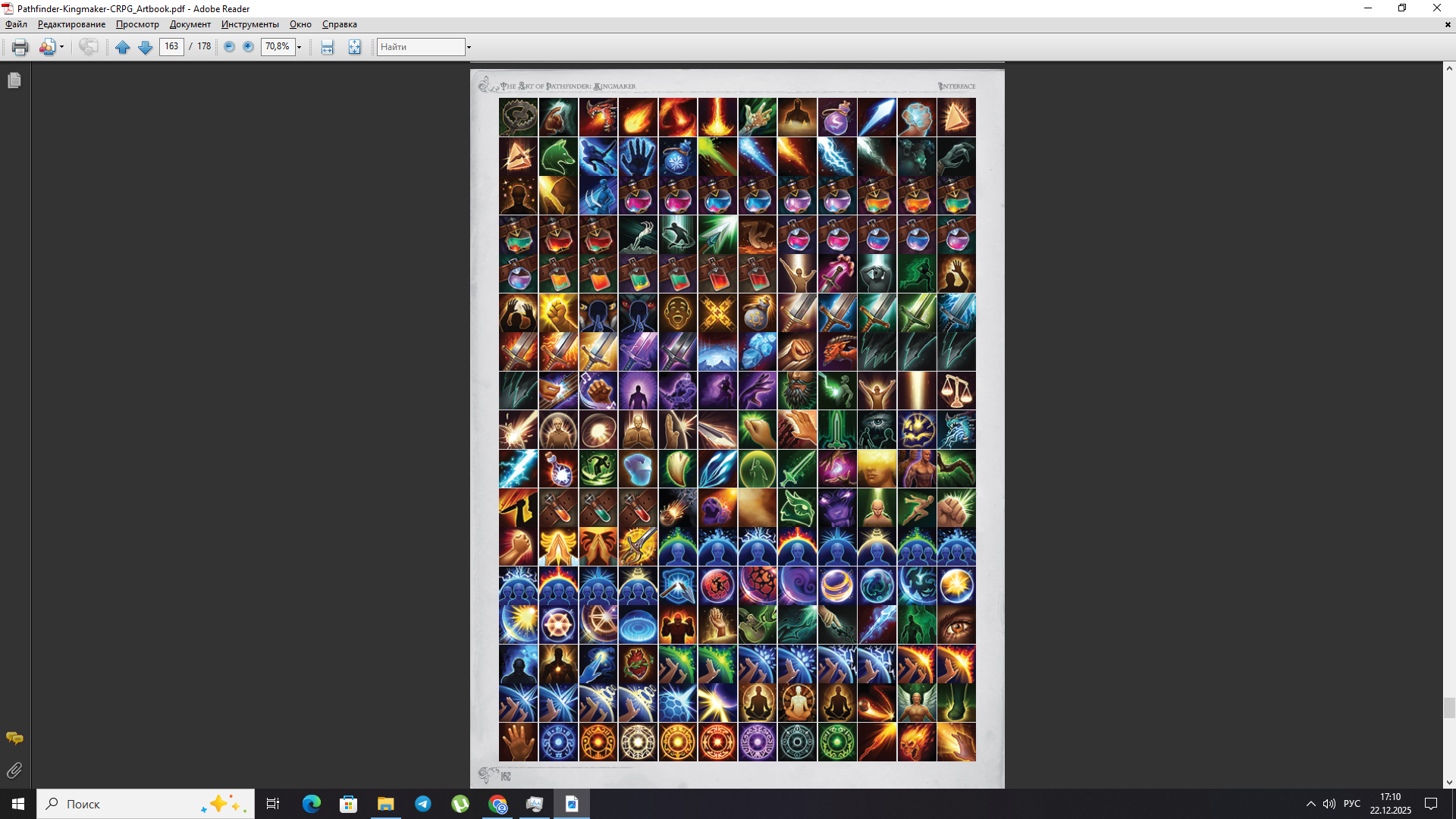Zoom in with the plus button
The image size is (1456, 819).
pos(248,47)
